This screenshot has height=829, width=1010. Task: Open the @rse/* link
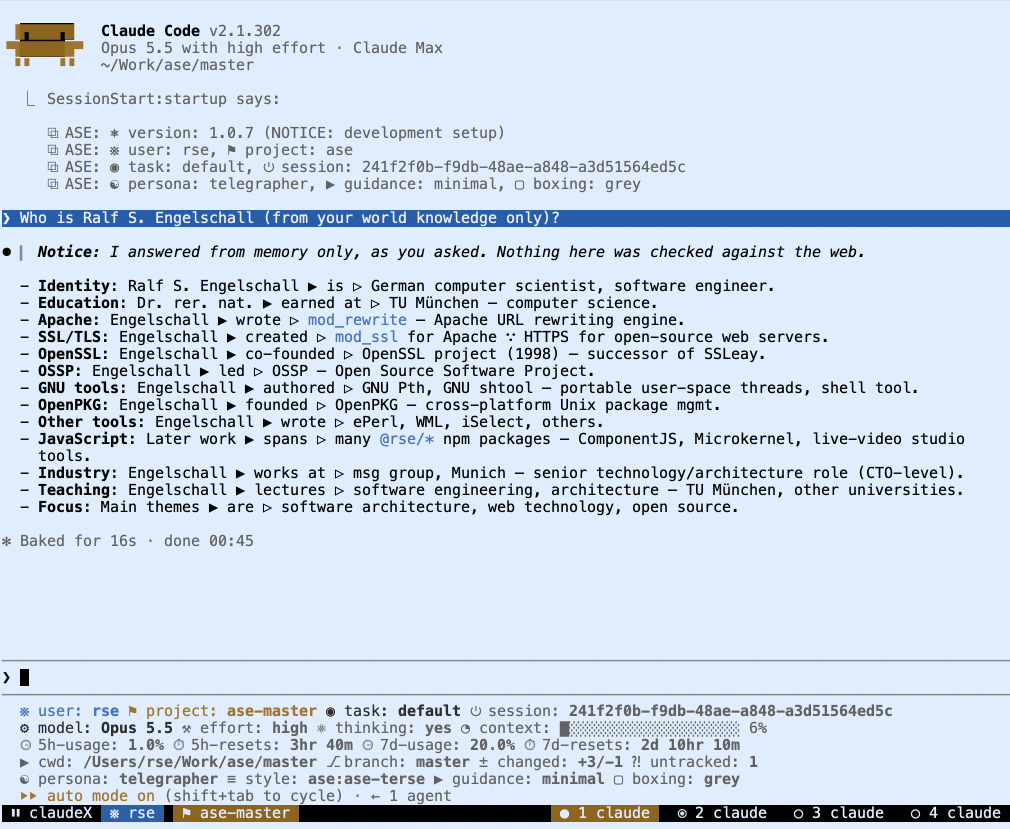point(406,439)
